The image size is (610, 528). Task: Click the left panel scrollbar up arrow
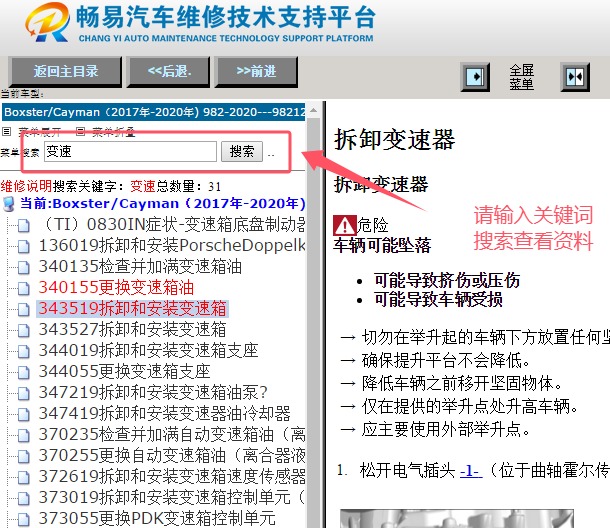tap(314, 111)
